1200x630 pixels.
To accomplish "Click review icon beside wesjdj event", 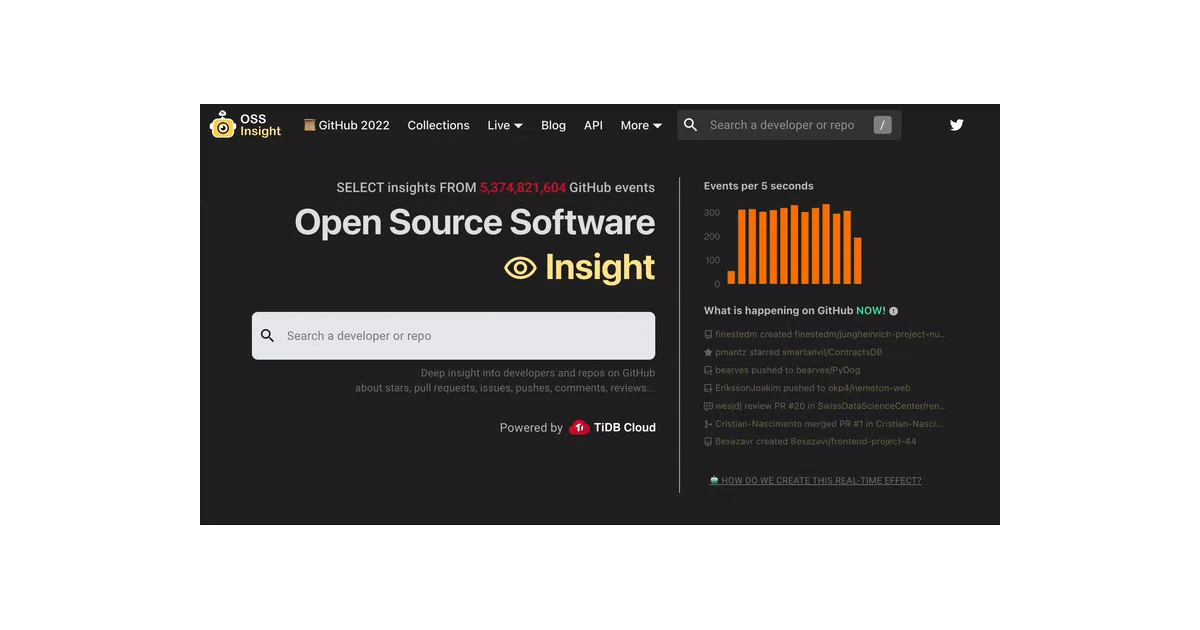I will pyautogui.click(x=708, y=406).
